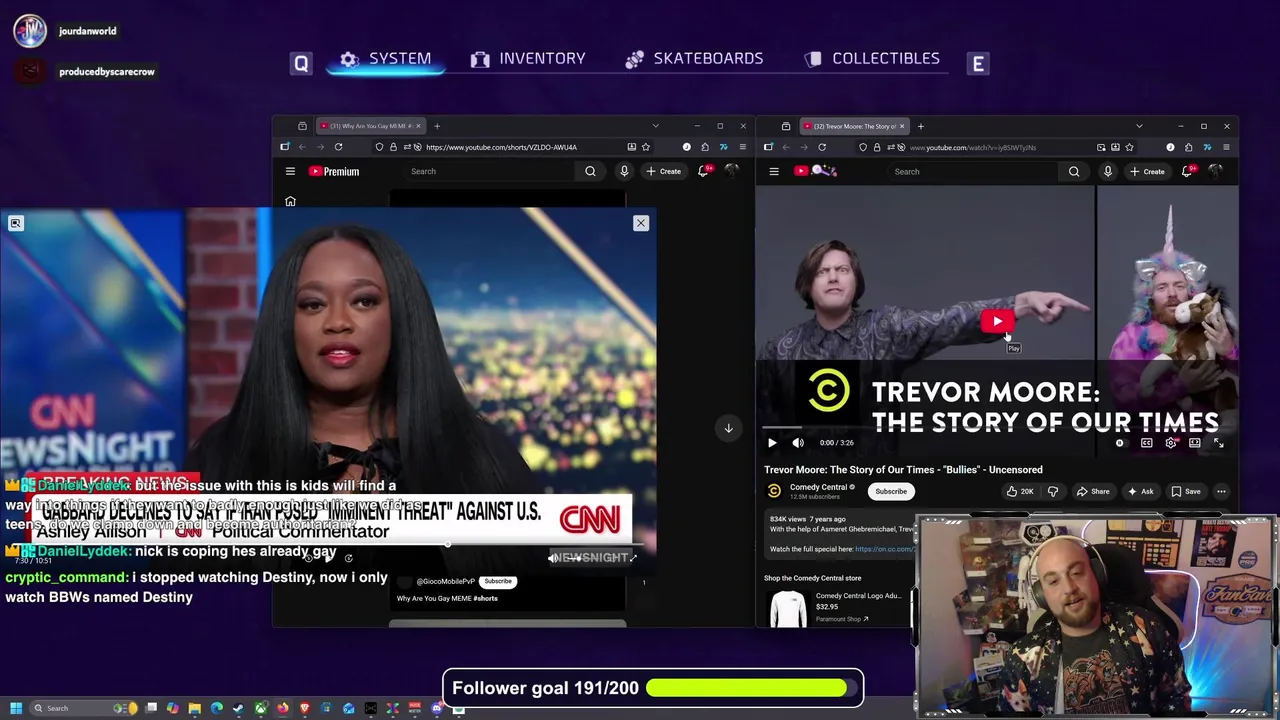This screenshot has height=720, width=1280.
Task: Enter full screen on the video player
Action: (1219, 443)
